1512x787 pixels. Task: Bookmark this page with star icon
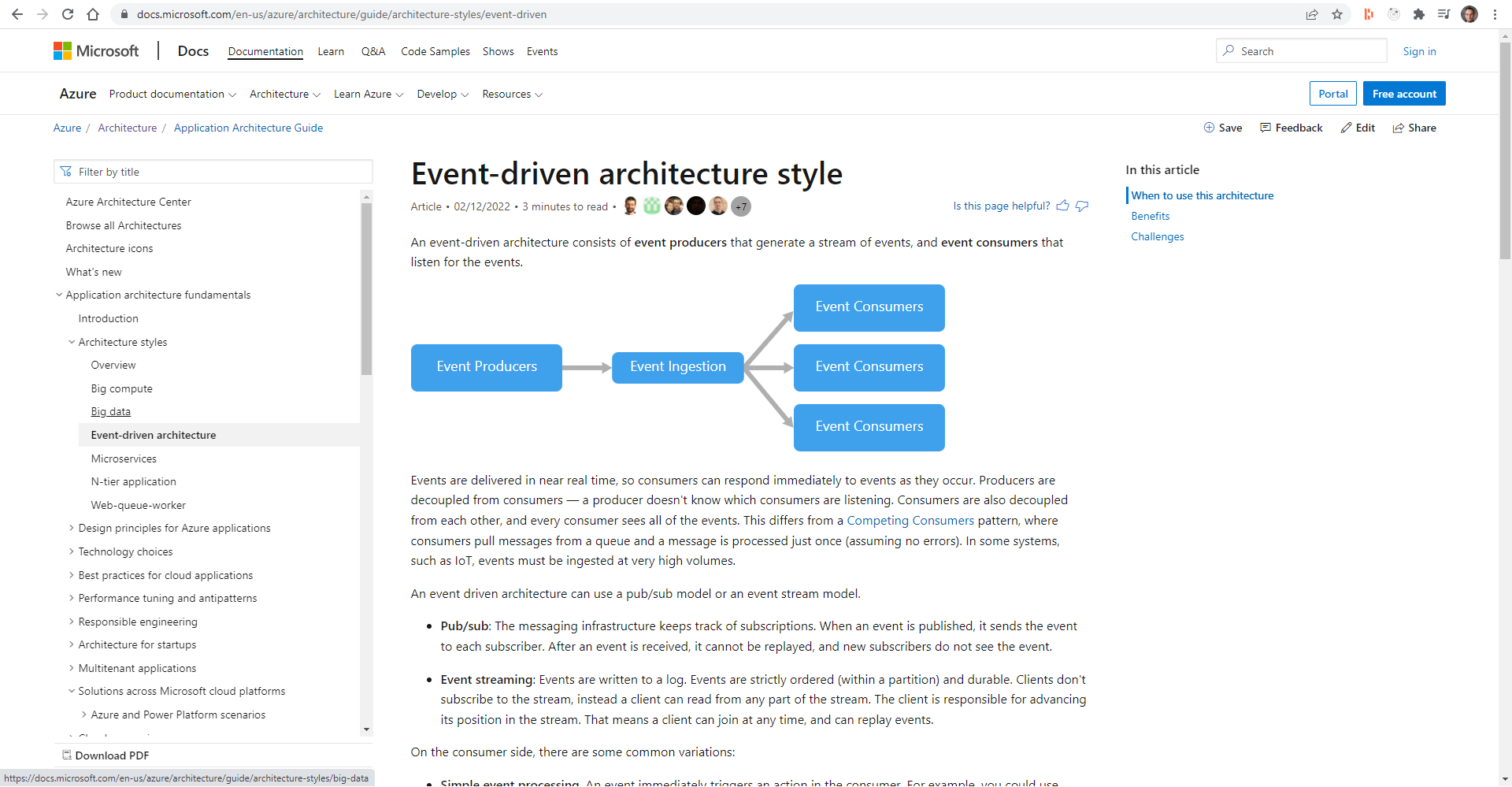(x=1337, y=14)
